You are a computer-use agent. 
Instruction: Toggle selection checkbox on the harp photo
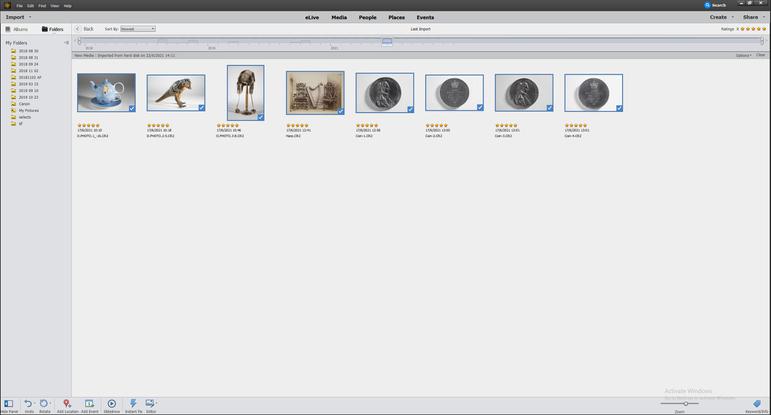pyautogui.click(x=340, y=111)
